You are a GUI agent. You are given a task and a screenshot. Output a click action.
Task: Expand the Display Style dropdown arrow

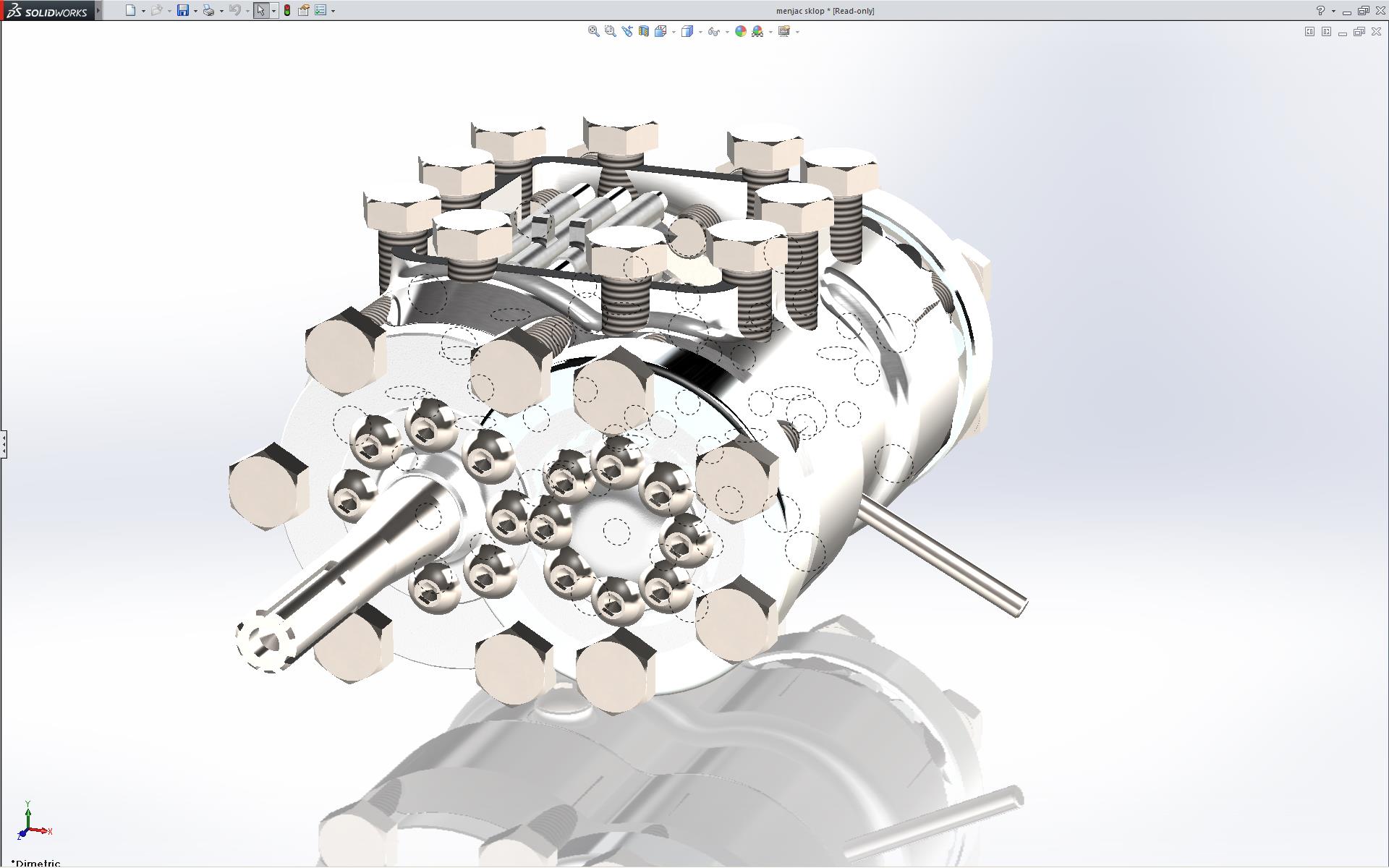(x=700, y=32)
